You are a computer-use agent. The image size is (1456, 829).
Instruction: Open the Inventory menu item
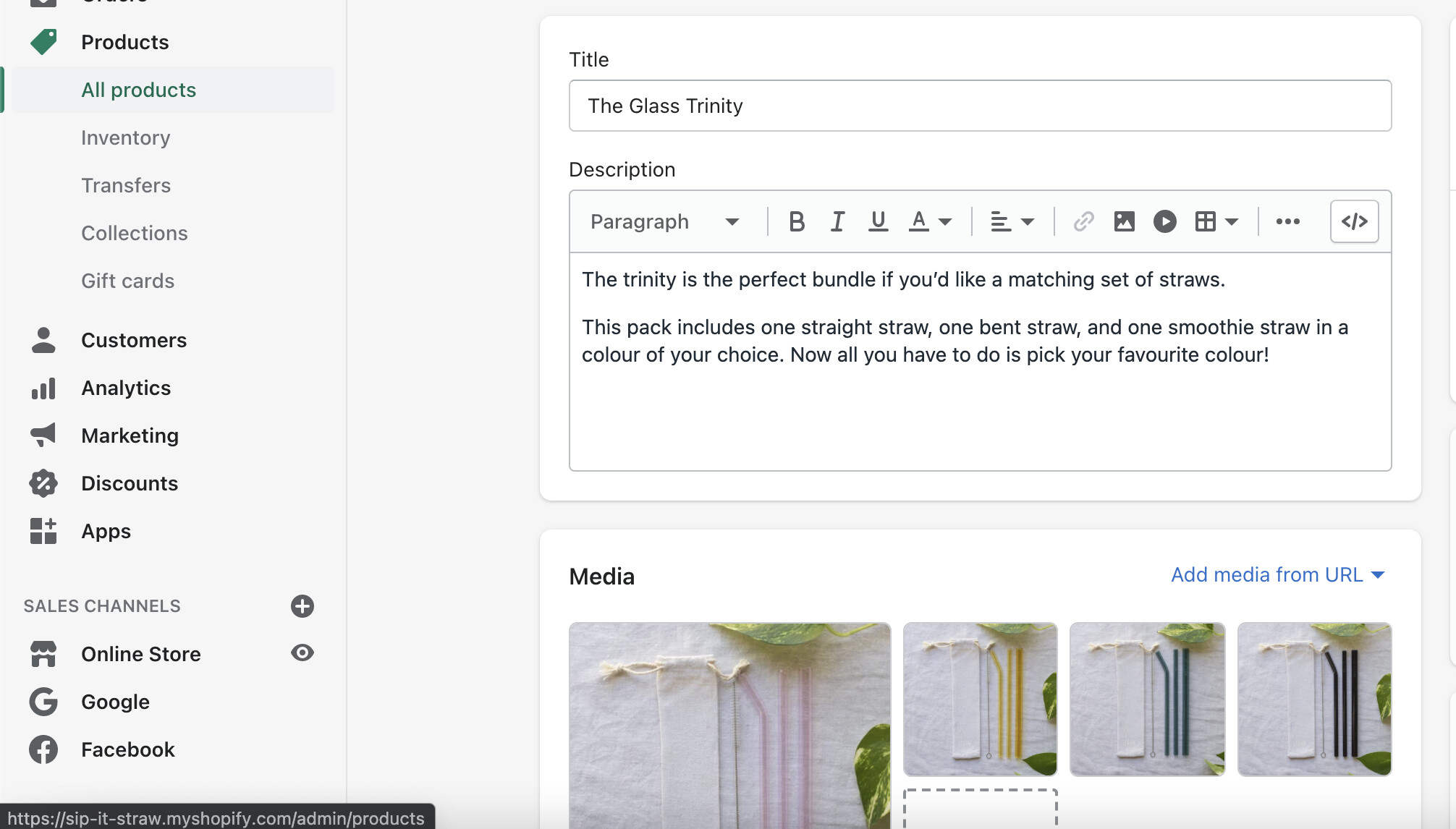[x=126, y=137]
